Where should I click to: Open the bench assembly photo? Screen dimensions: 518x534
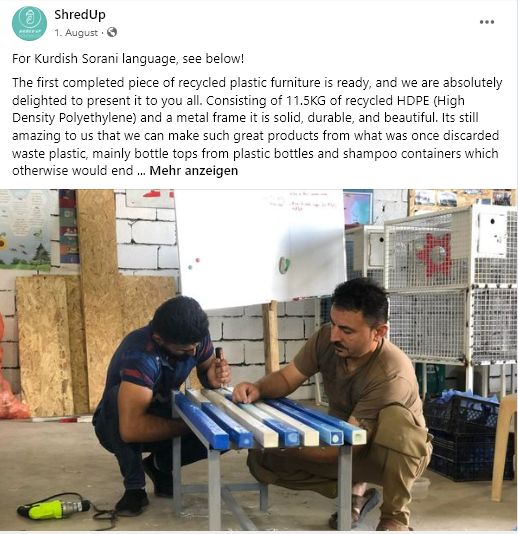tap(259, 360)
